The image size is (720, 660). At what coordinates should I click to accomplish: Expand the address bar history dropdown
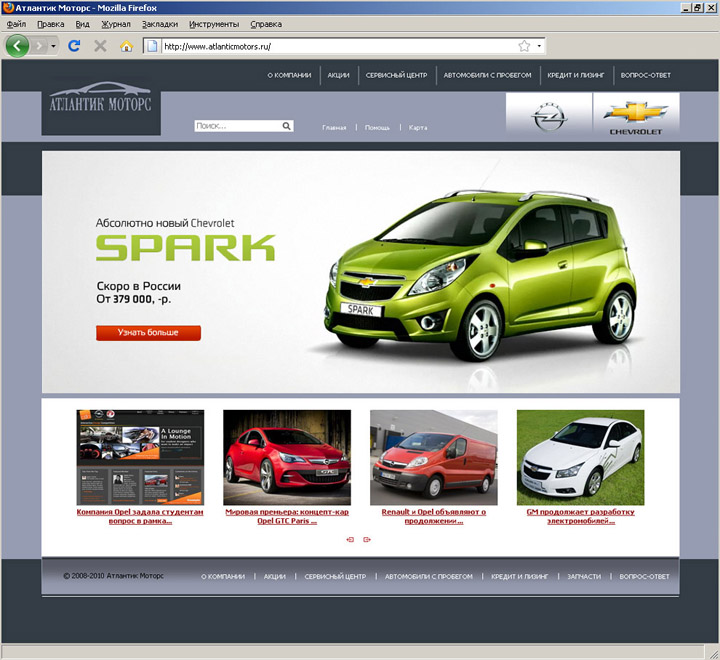click(x=539, y=46)
